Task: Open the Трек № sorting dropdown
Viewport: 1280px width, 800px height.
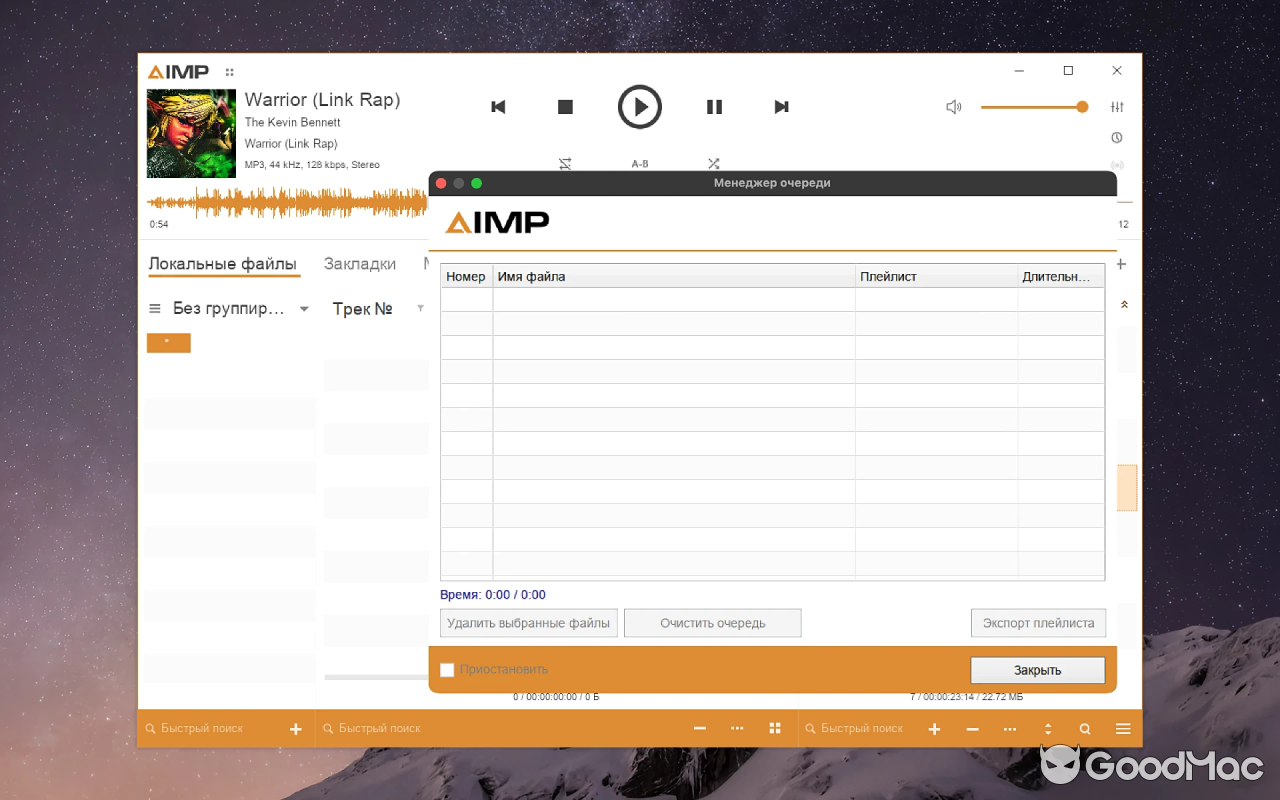Action: pos(362,308)
